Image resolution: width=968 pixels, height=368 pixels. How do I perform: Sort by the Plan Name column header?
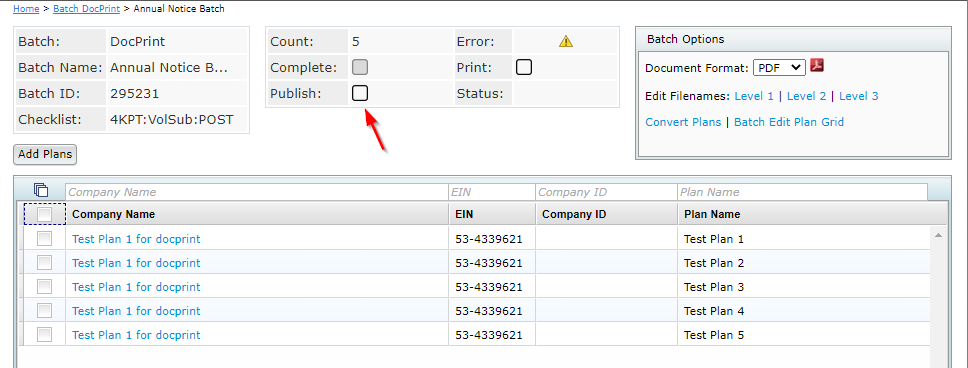(712, 214)
